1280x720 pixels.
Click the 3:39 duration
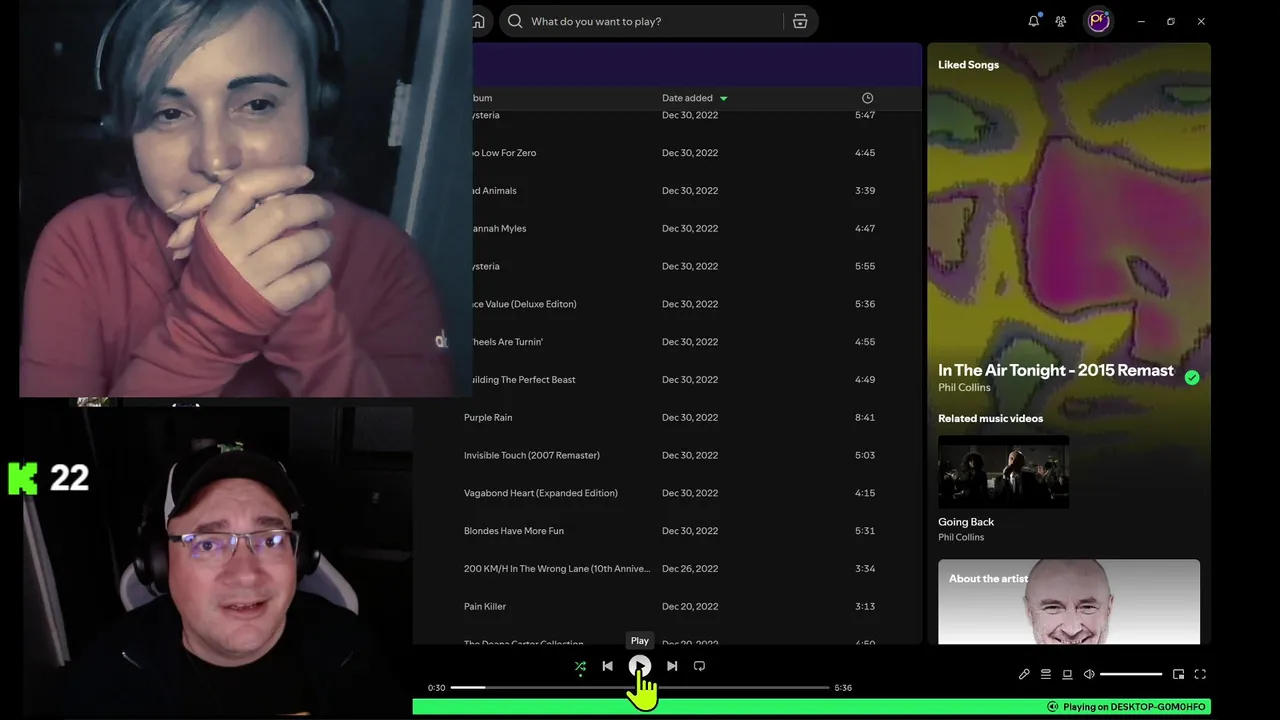865,191
